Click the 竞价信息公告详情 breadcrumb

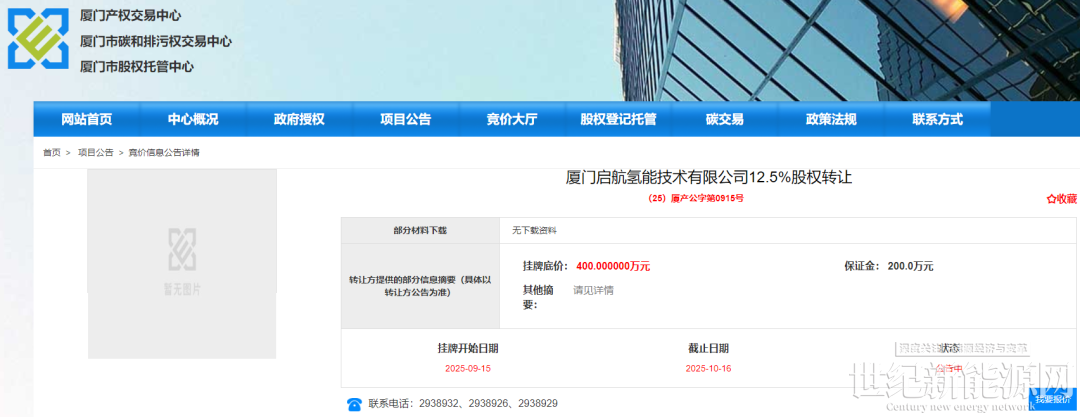coord(164,153)
